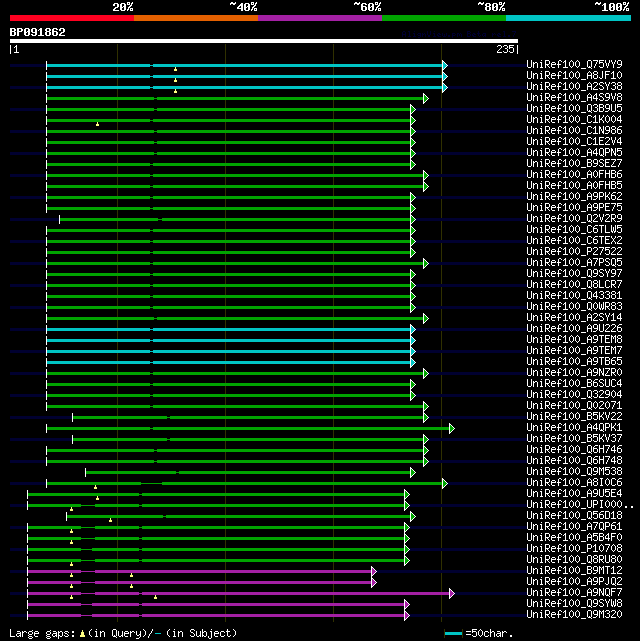Click the UniRef100_B9SEZ7 label
The height and width of the screenshot is (641, 640).
(574, 164)
